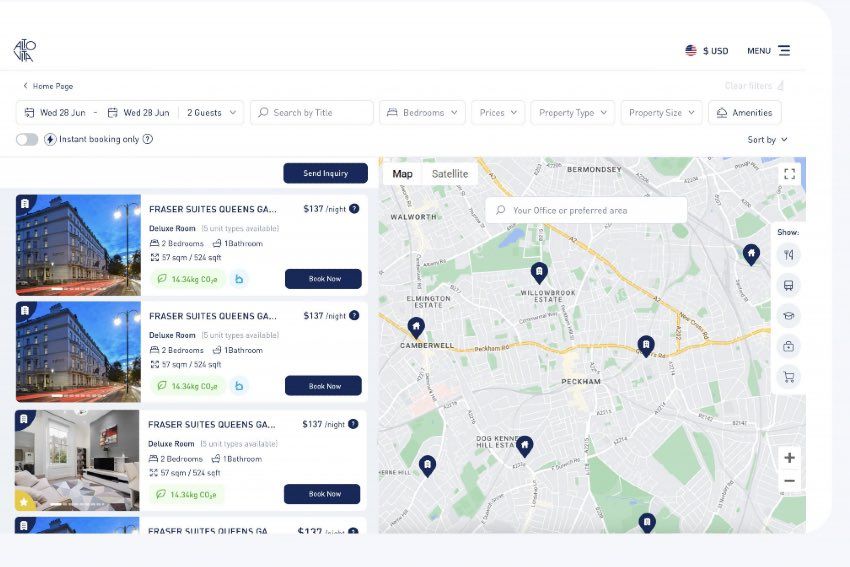This screenshot has width=850, height=567.
Task: Click Your Office or preferred area field
Action: (x=586, y=210)
